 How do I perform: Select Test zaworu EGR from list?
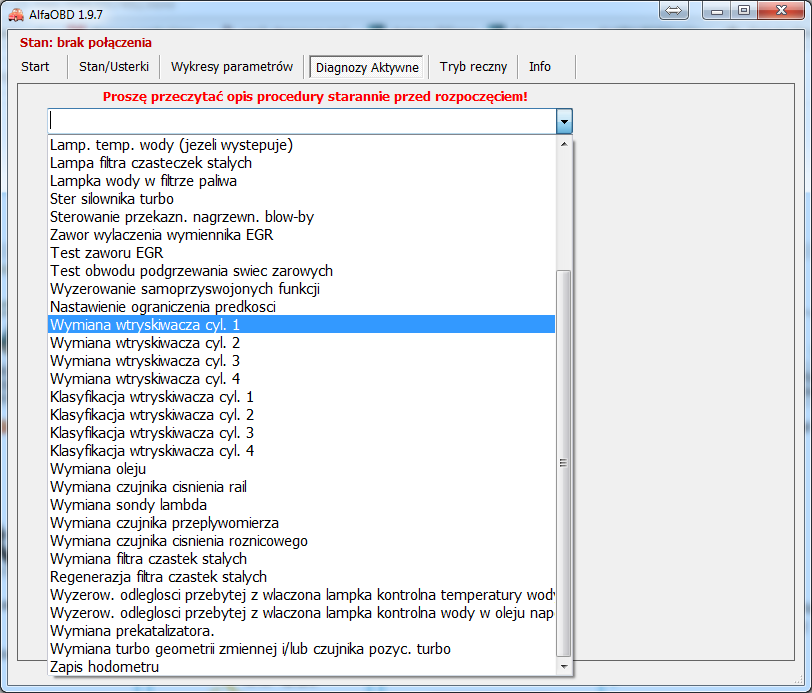[x=106, y=253]
